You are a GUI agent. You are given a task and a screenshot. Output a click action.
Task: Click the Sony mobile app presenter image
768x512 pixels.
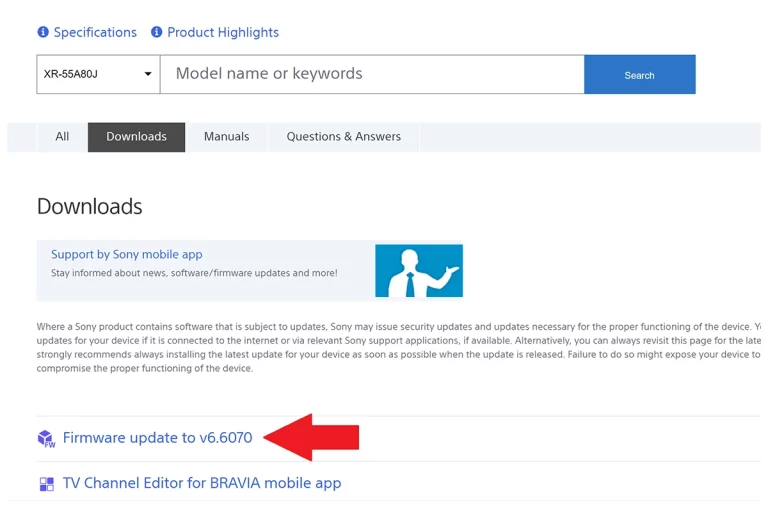(419, 270)
